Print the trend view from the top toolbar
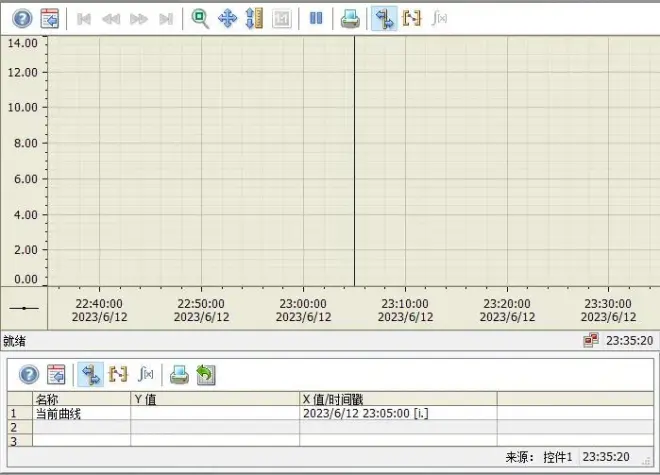Image resolution: width=660 pixels, height=475 pixels. (x=350, y=19)
